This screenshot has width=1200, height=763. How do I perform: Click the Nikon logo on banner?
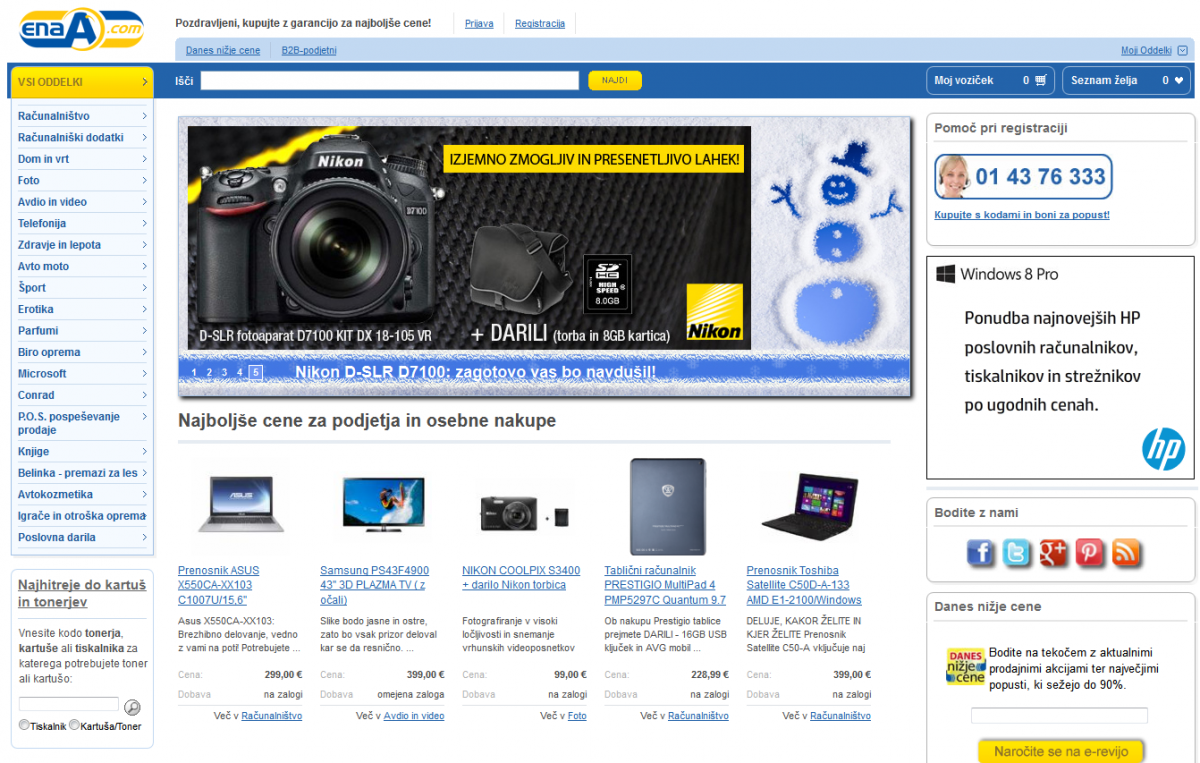(x=714, y=313)
